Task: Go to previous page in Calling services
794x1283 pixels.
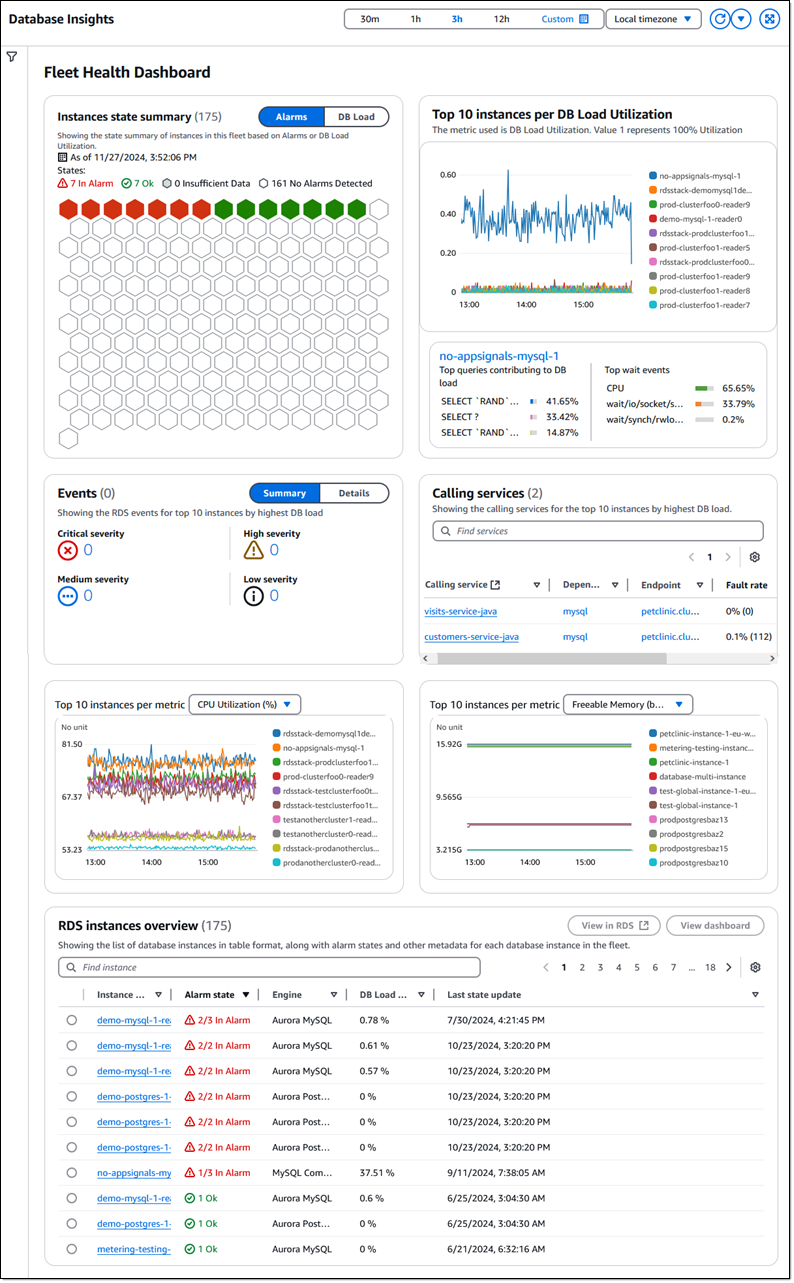Action: coord(691,557)
